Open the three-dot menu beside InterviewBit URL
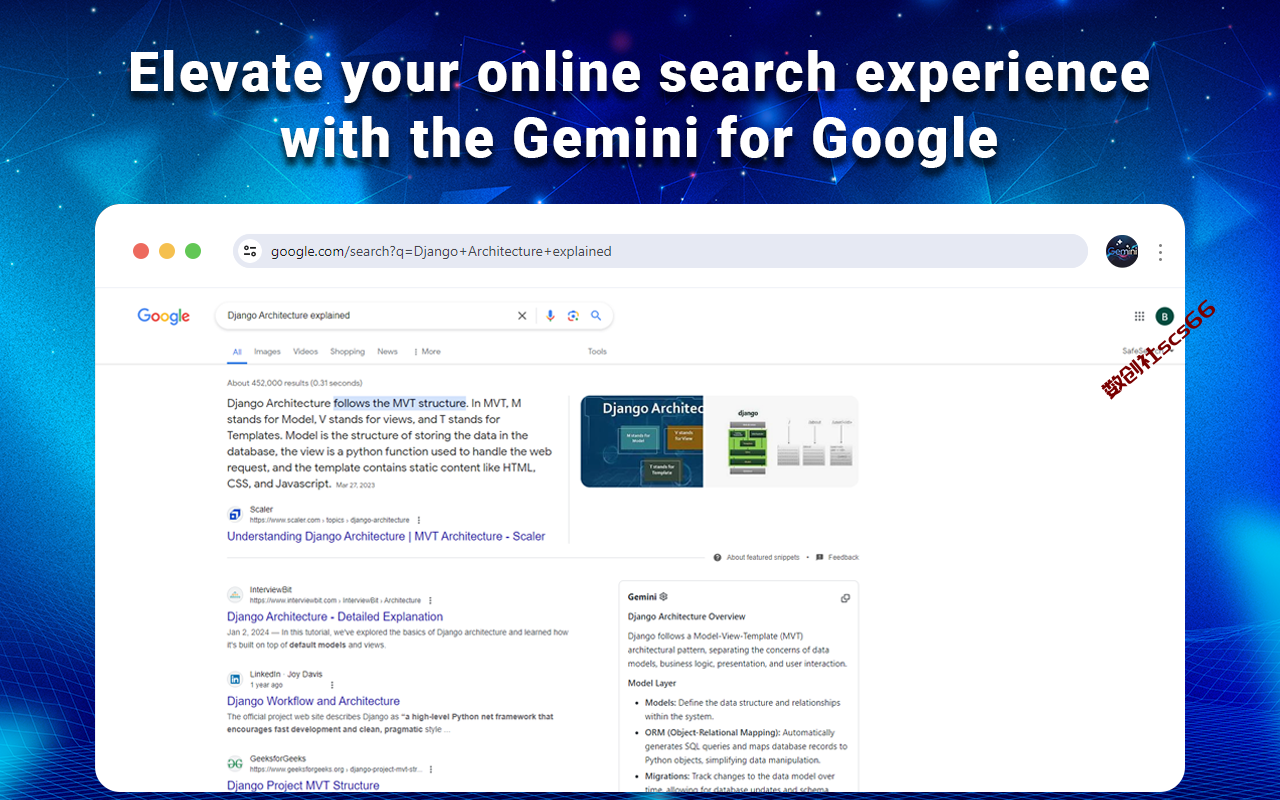 (x=430, y=600)
